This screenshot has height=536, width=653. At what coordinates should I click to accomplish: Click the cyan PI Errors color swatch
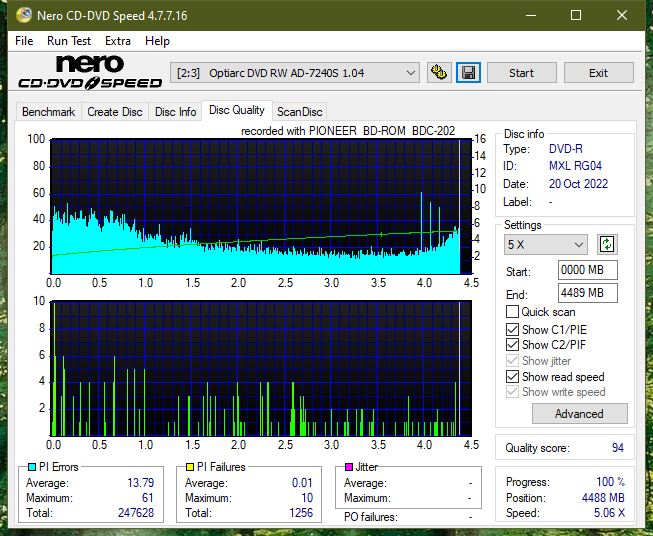32,467
